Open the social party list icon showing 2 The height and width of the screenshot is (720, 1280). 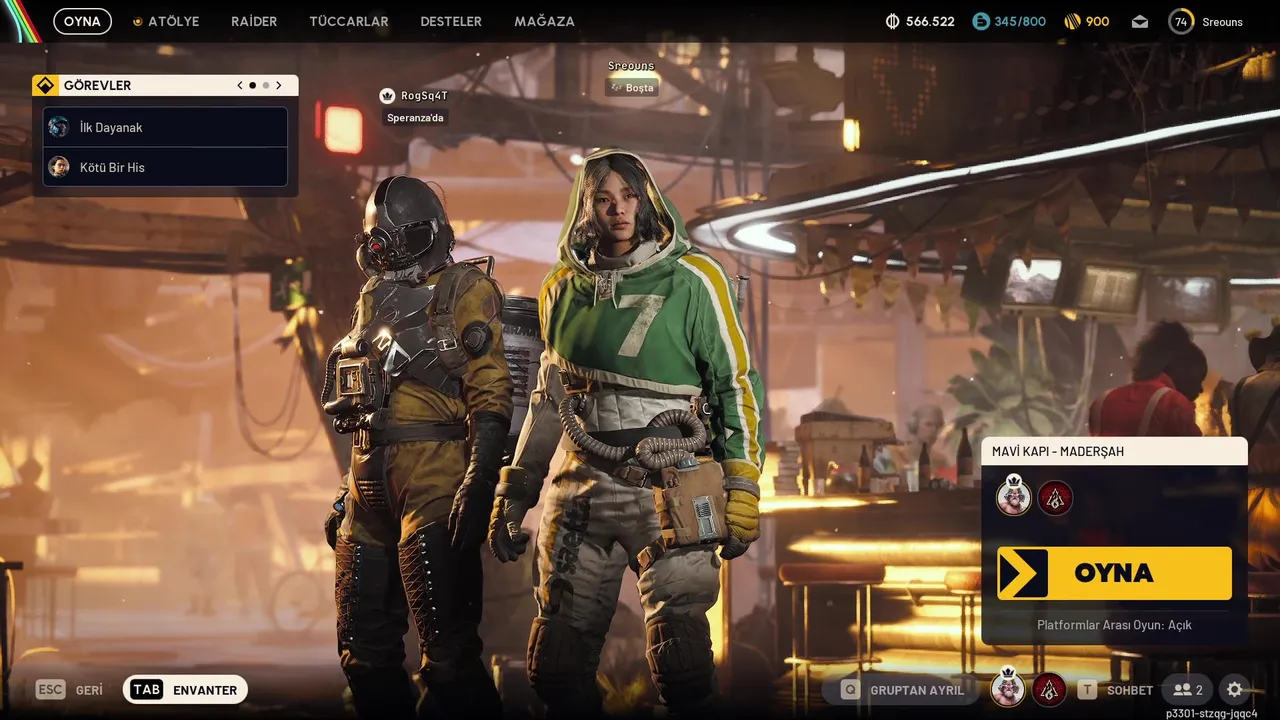click(1188, 690)
